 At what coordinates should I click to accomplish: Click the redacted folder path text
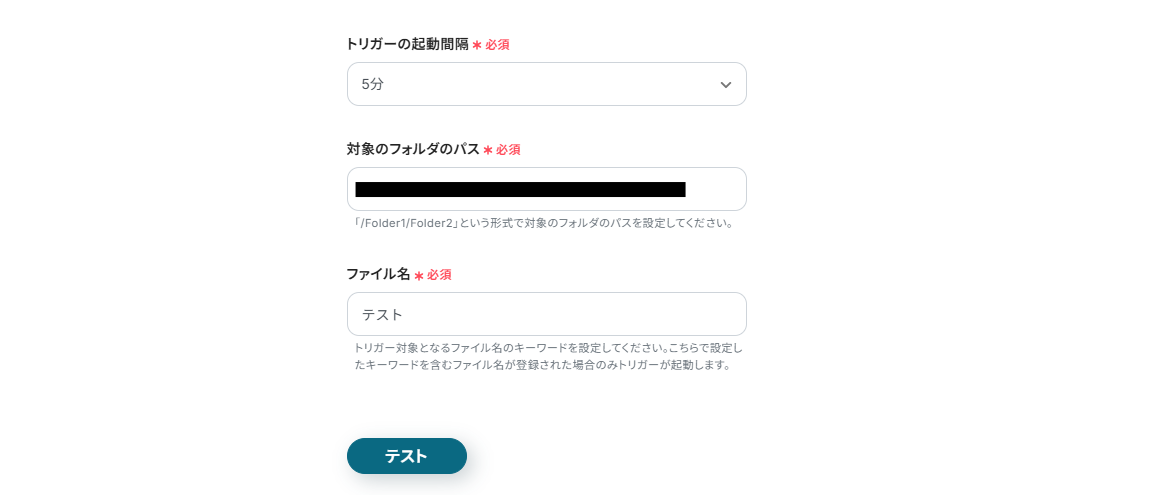point(520,189)
